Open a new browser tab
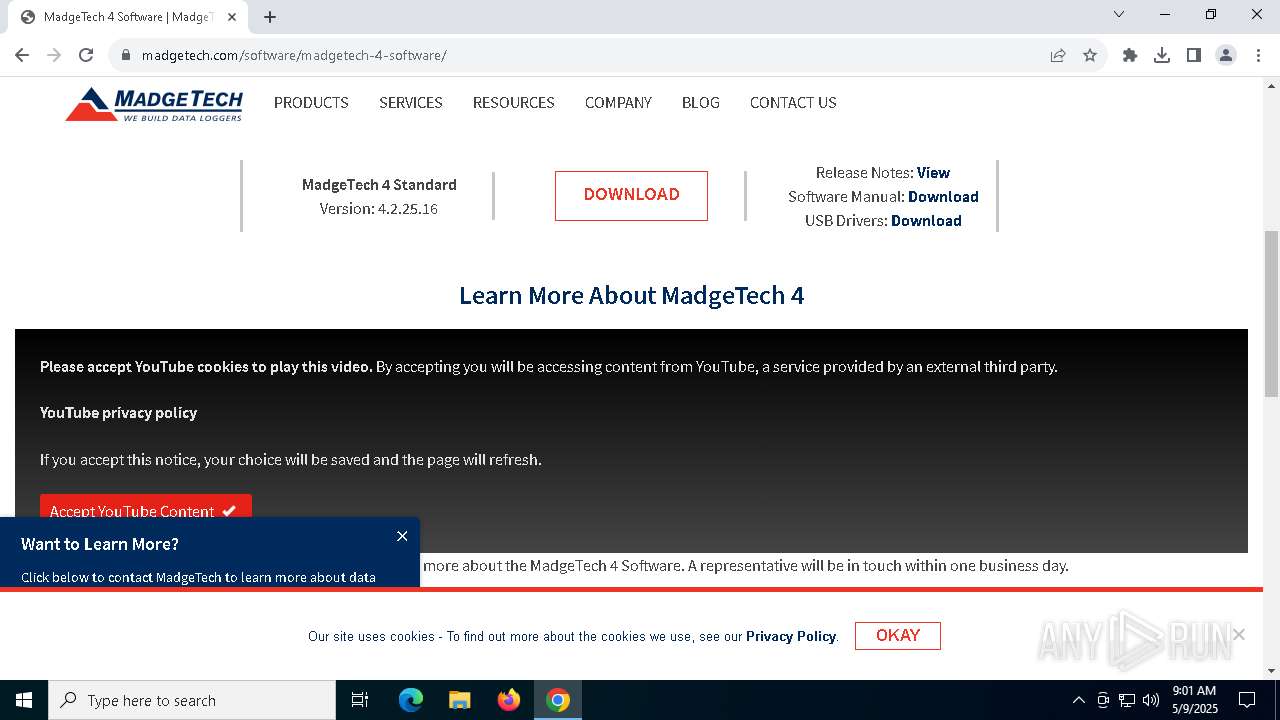The image size is (1280, 720). tap(270, 17)
